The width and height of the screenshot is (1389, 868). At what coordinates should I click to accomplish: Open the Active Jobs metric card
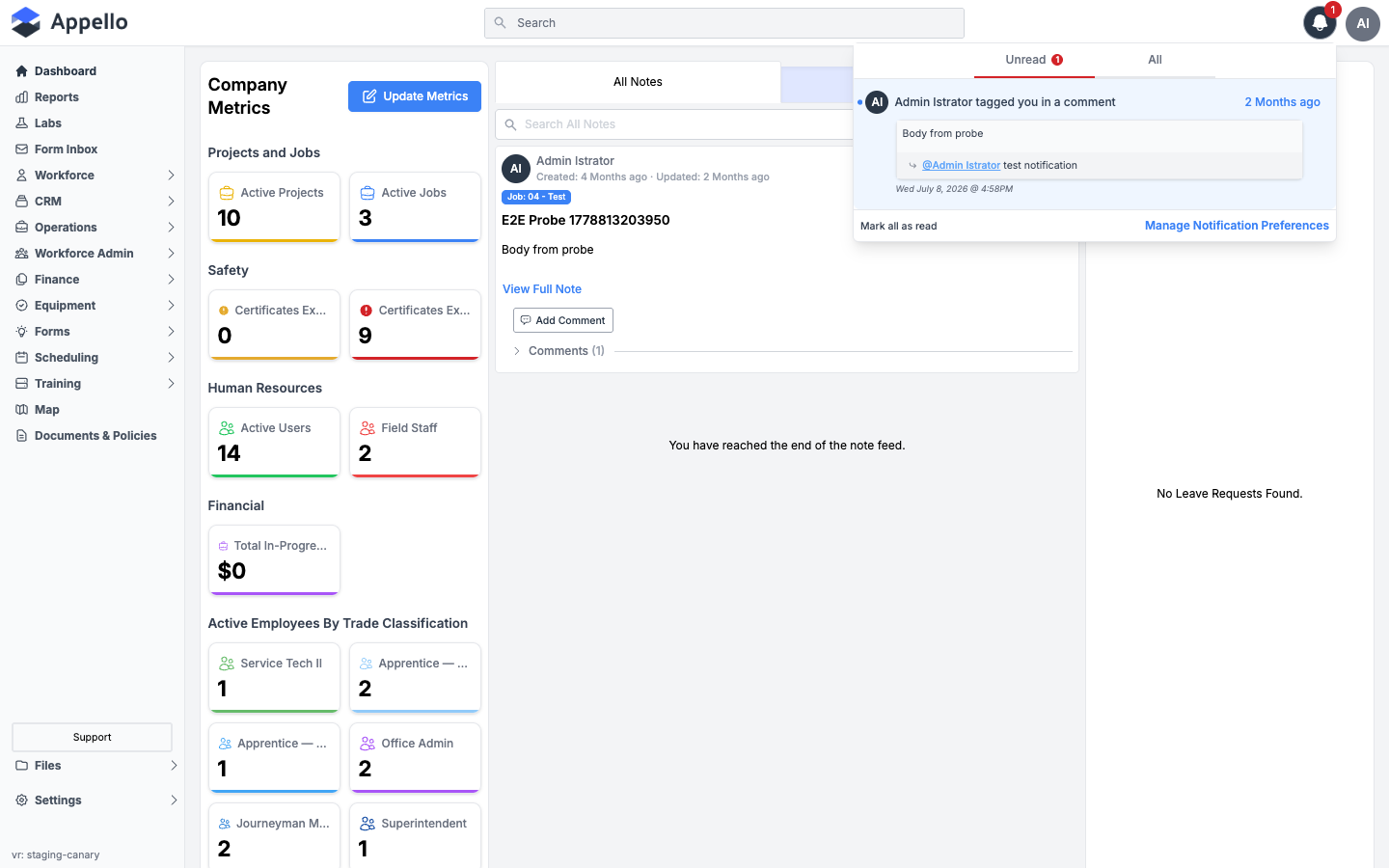click(x=415, y=206)
